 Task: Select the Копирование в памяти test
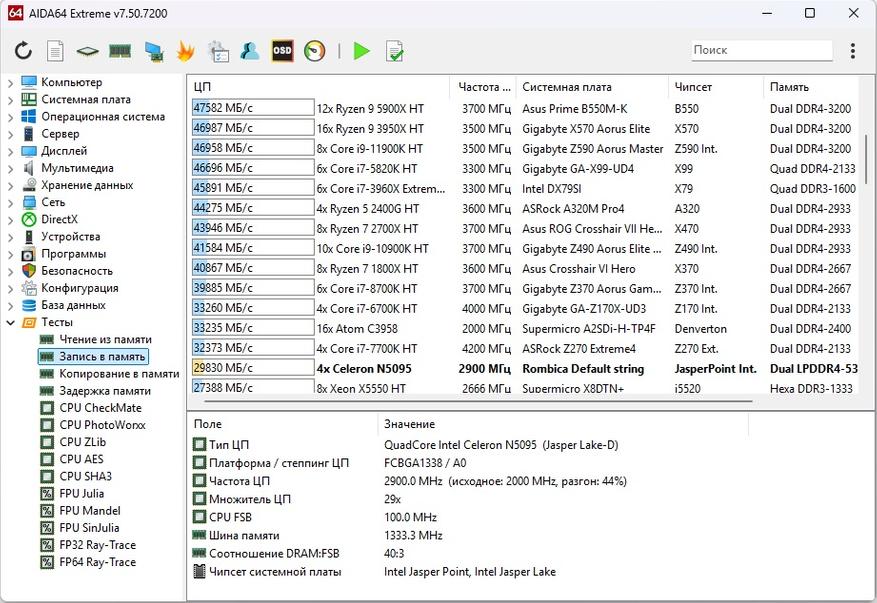pos(119,374)
